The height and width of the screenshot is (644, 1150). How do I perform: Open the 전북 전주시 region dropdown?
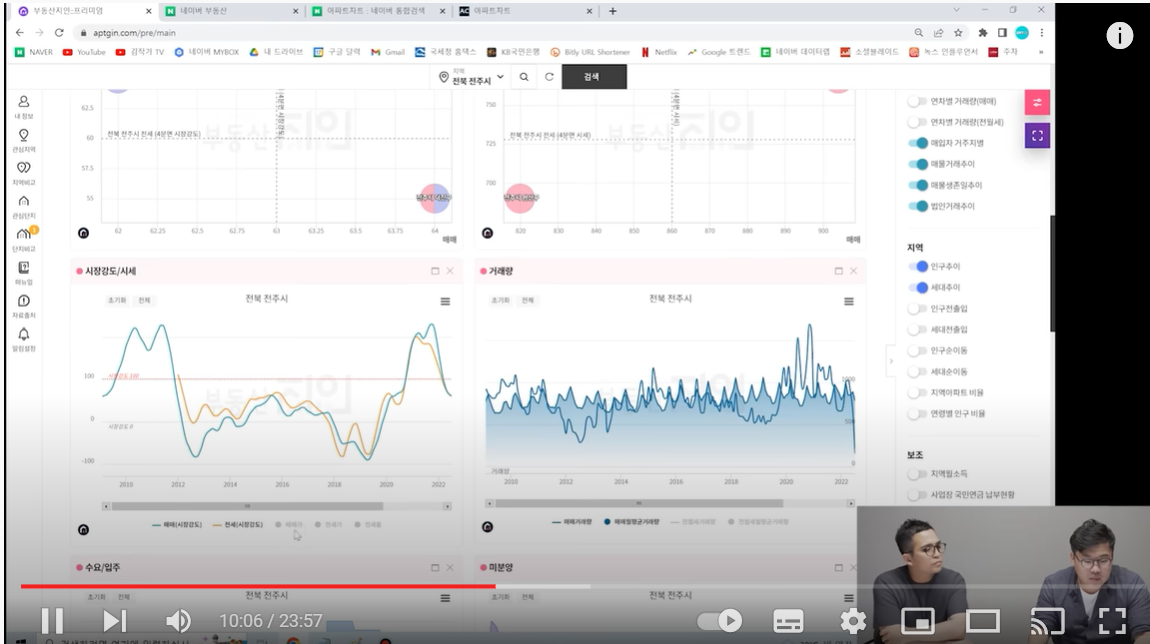(x=472, y=77)
